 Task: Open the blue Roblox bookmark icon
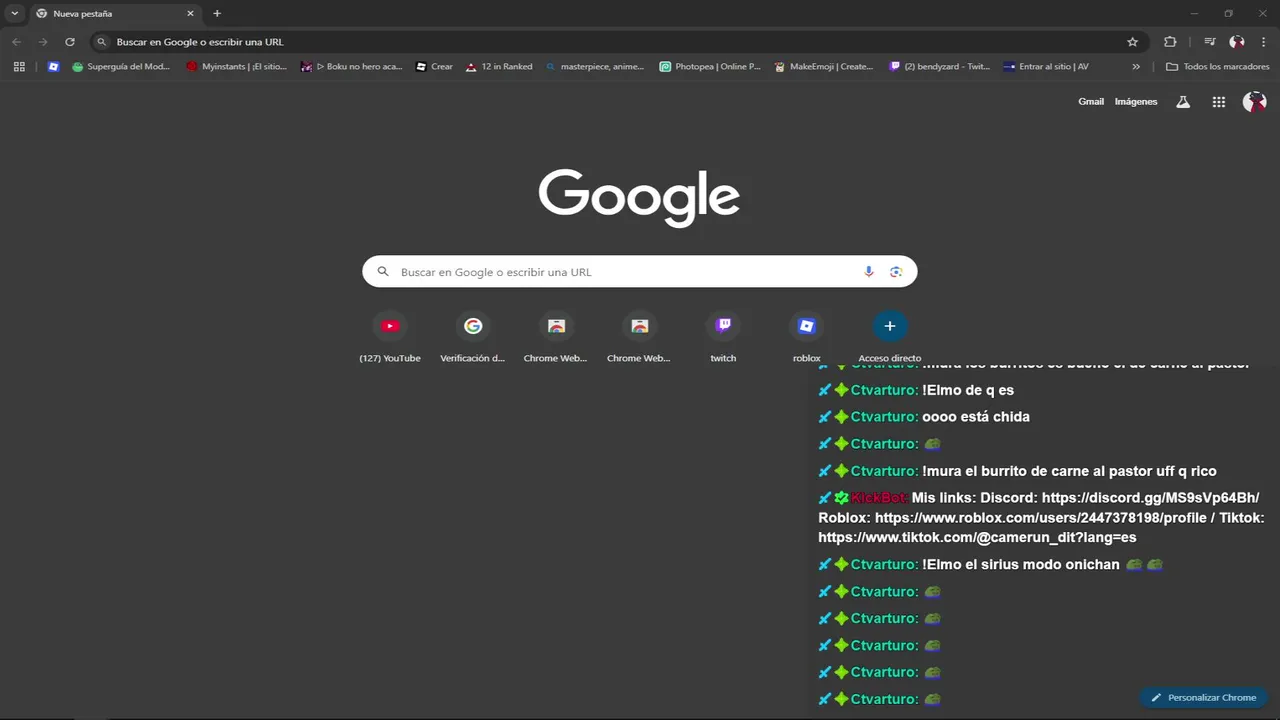(53, 67)
